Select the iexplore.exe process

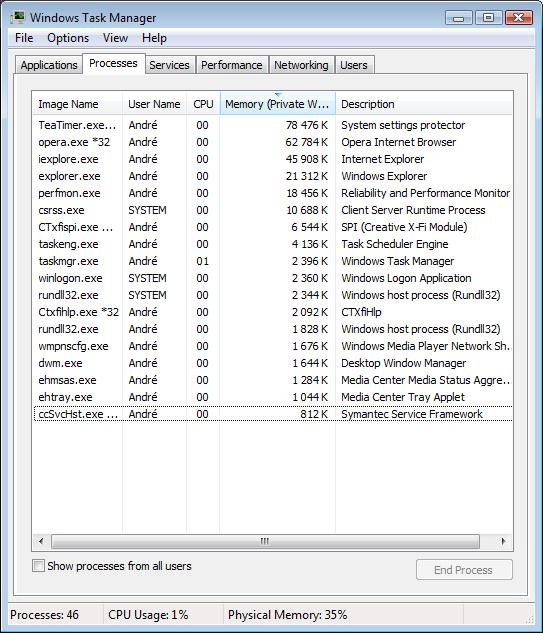coord(273,159)
